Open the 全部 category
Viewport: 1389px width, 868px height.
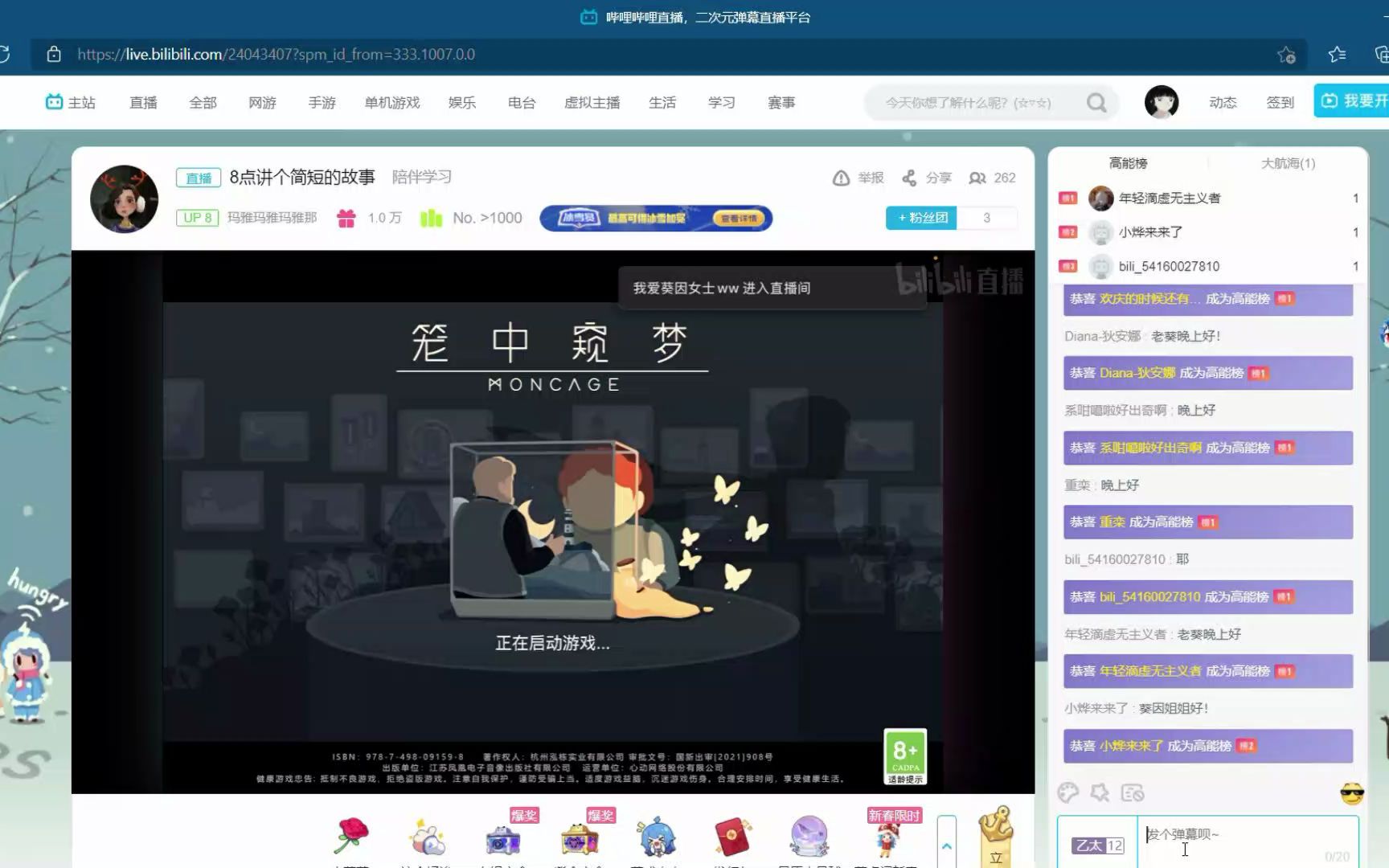[203, 102]
